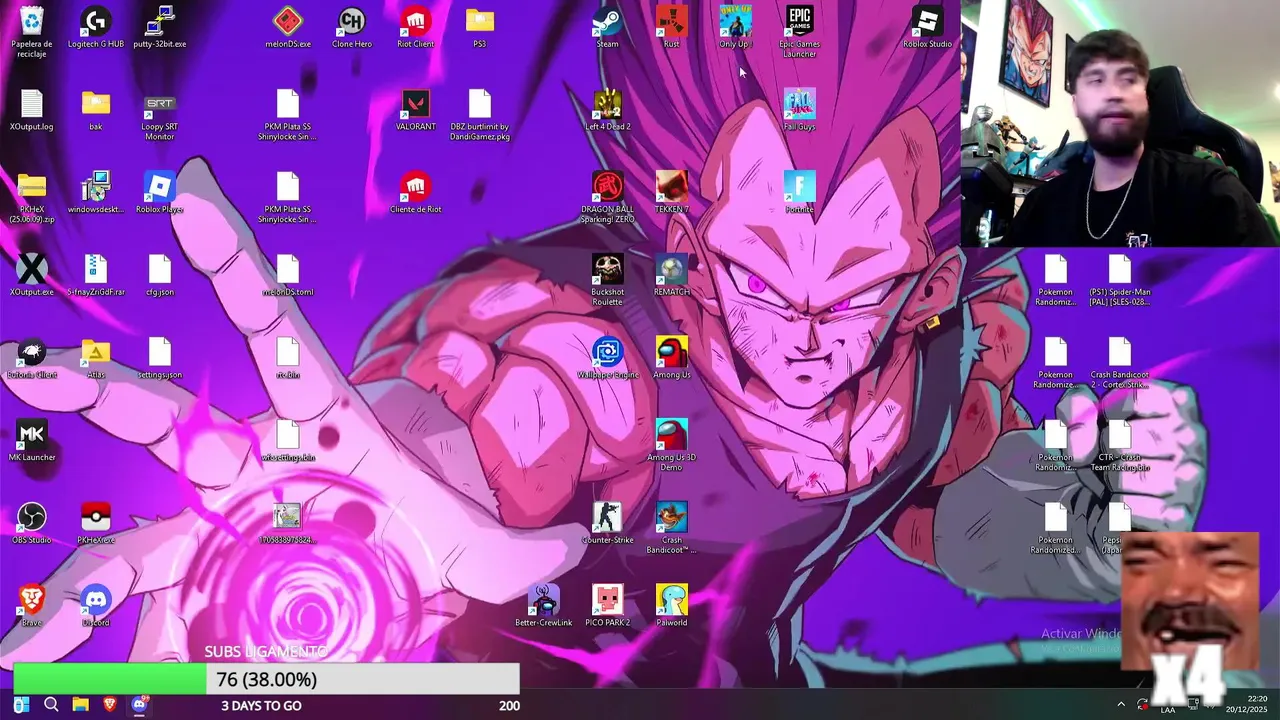
Task: Open the PS3 folder
Action: 480,28
